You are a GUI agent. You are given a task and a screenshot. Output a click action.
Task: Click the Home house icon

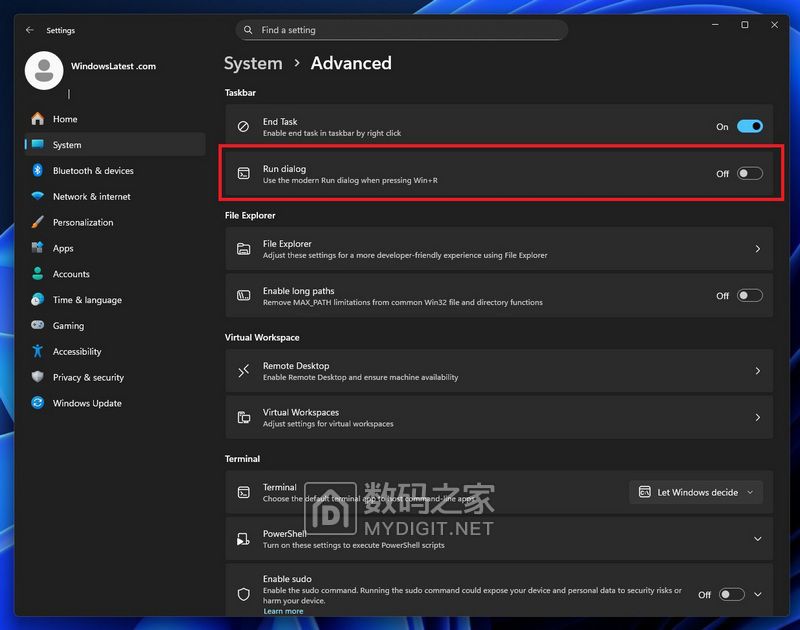click(38, 119)
